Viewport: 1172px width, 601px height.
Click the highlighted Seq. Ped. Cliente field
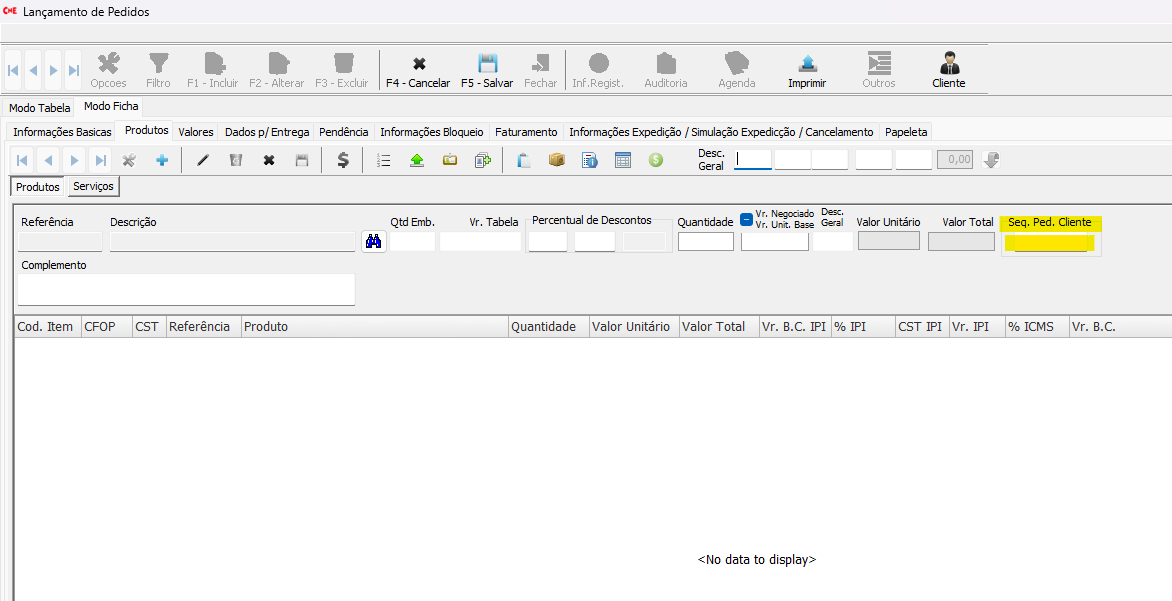(1050, 243)
